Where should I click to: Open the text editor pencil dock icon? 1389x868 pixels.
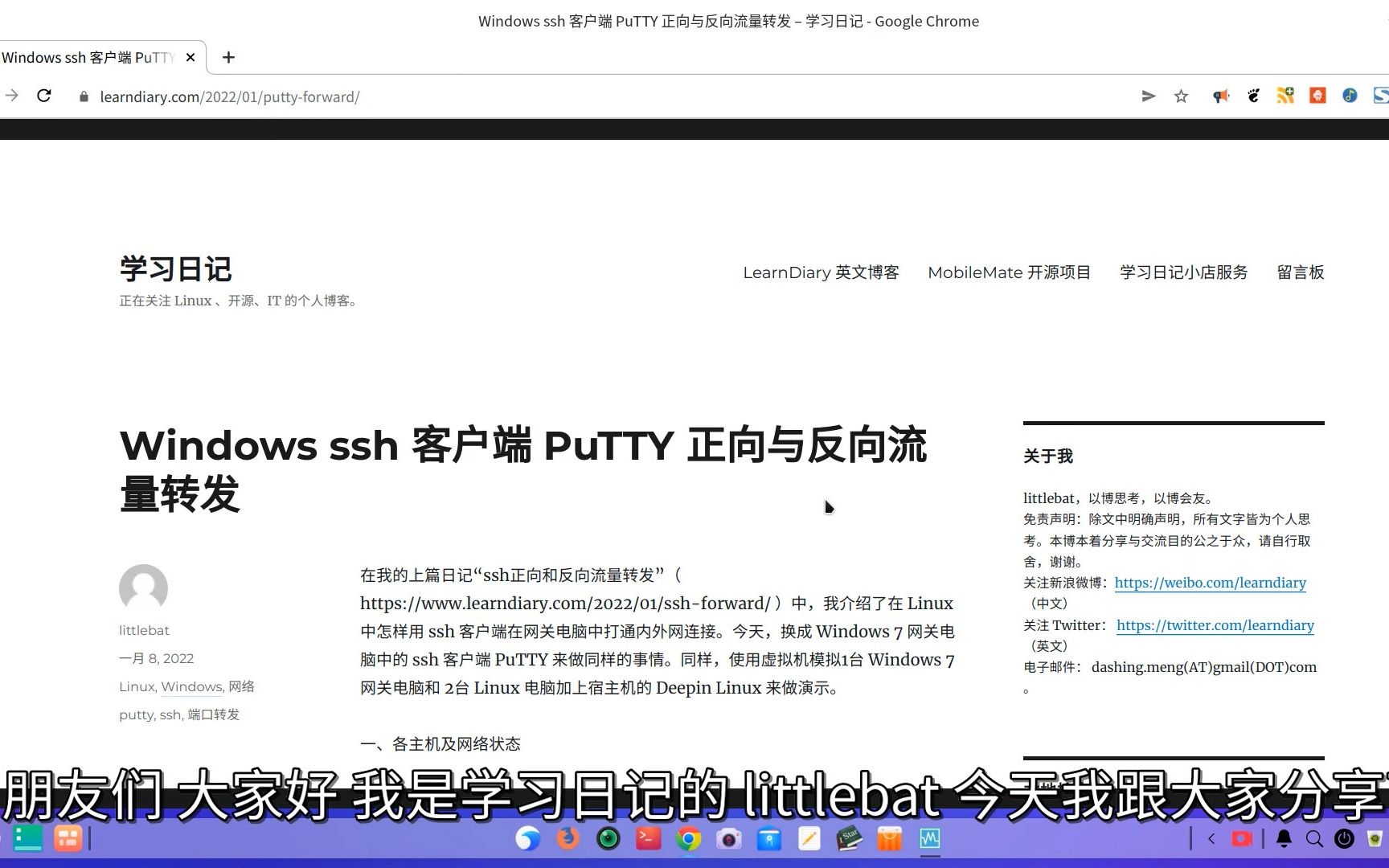(x=809, y=838)
